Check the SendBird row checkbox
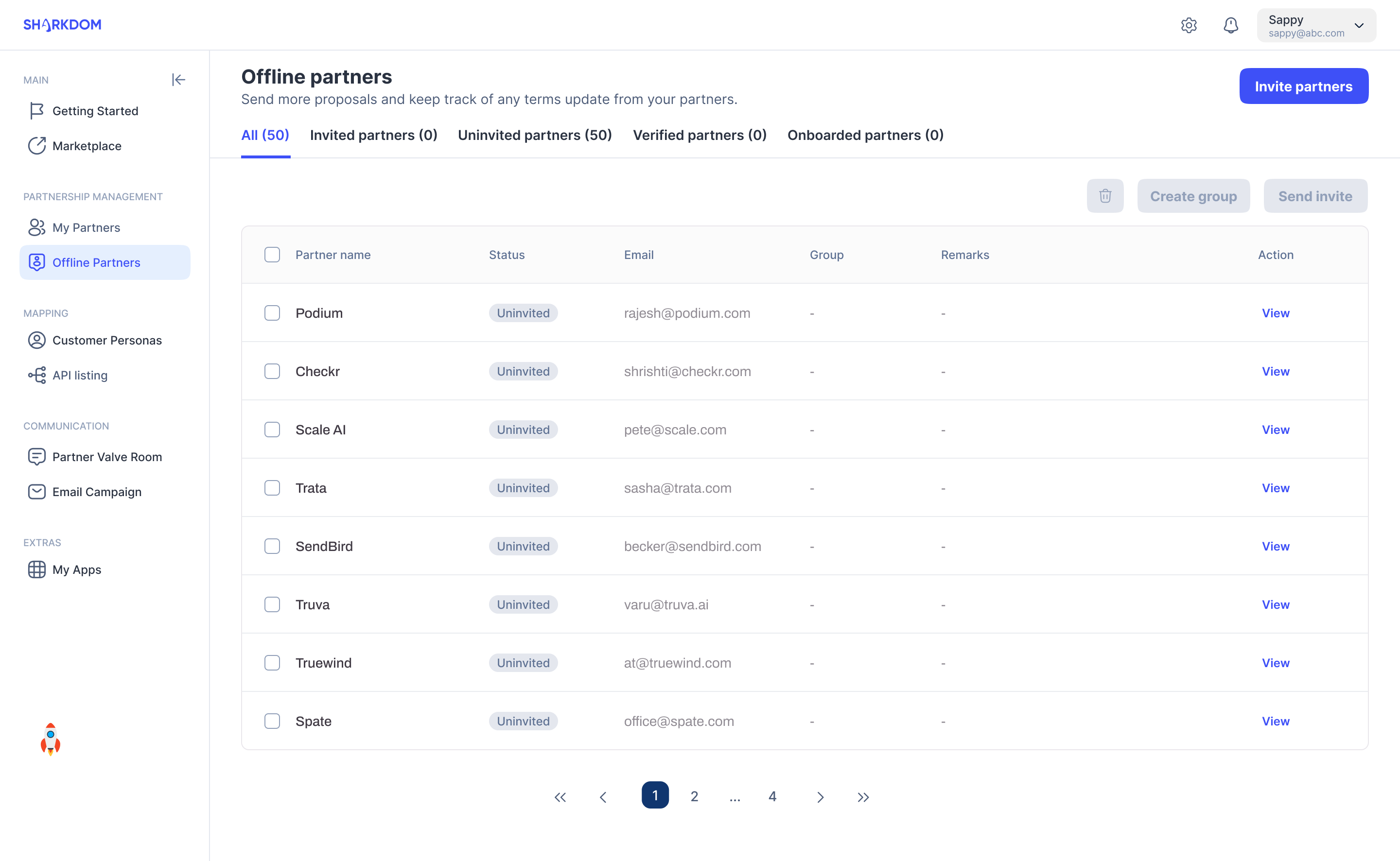The image size is (1400, 861). (x=272, y=546)
